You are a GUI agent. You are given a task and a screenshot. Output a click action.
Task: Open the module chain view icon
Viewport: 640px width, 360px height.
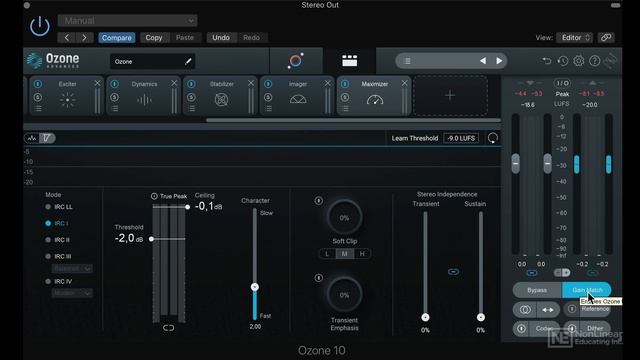(x=349, y=61)
